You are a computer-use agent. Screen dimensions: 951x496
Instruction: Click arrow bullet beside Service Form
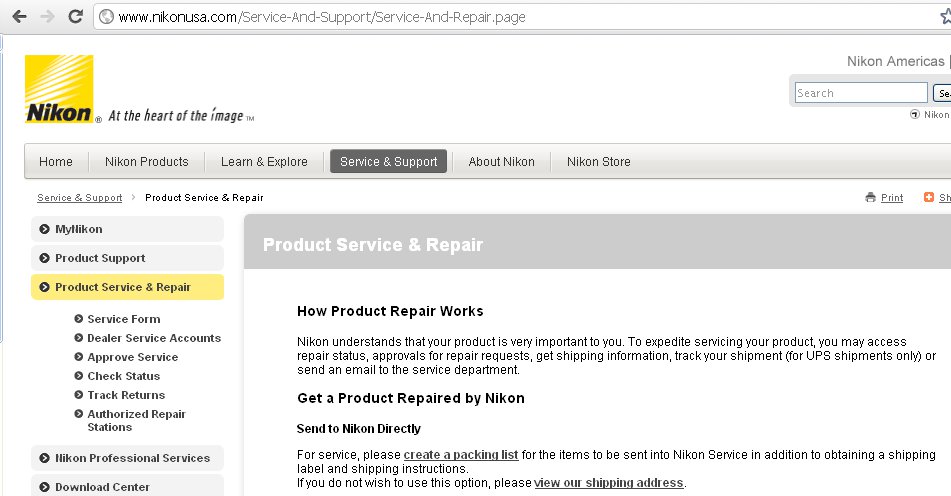(x=78, y=319)
